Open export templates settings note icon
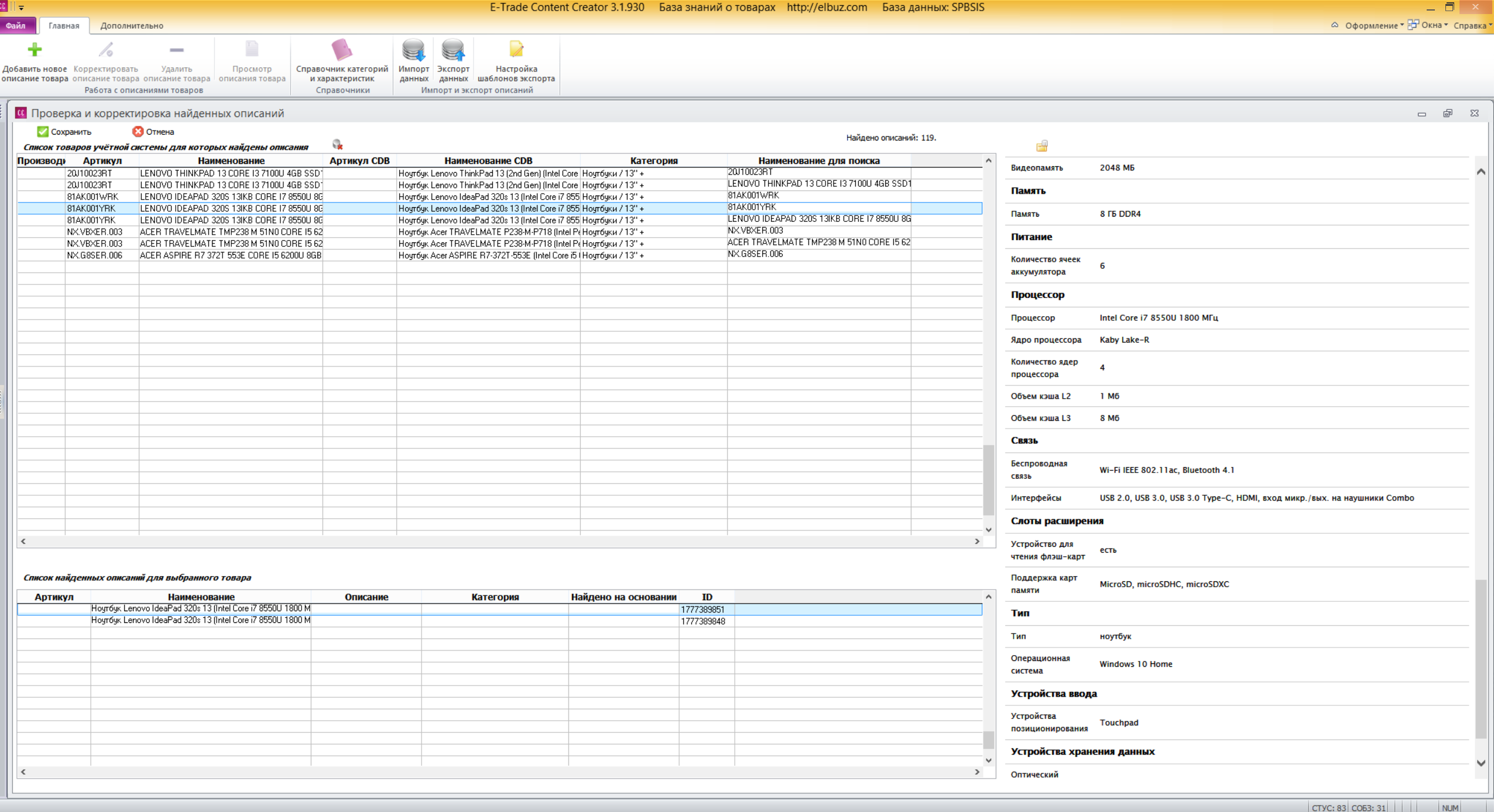The image size is (1494, 812). [516, 50]
